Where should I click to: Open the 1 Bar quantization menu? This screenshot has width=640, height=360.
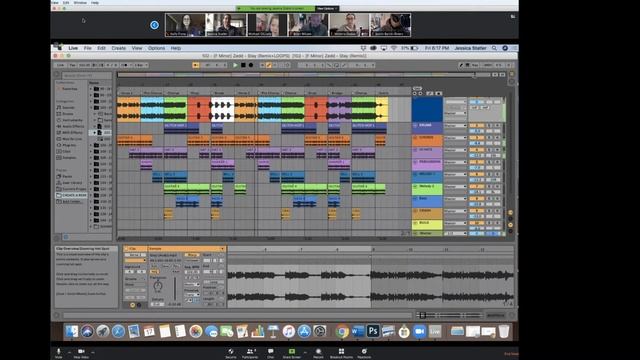click(141, 65)
